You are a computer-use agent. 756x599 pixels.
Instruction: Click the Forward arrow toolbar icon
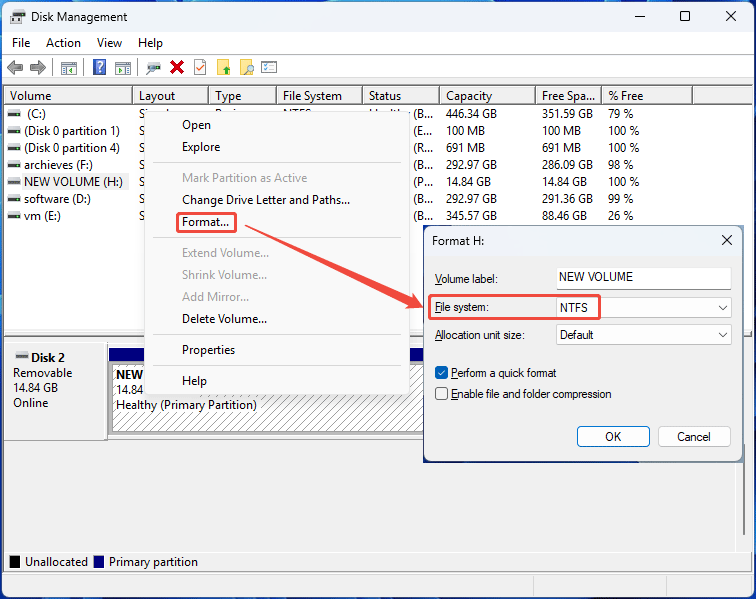pos(38,68)
